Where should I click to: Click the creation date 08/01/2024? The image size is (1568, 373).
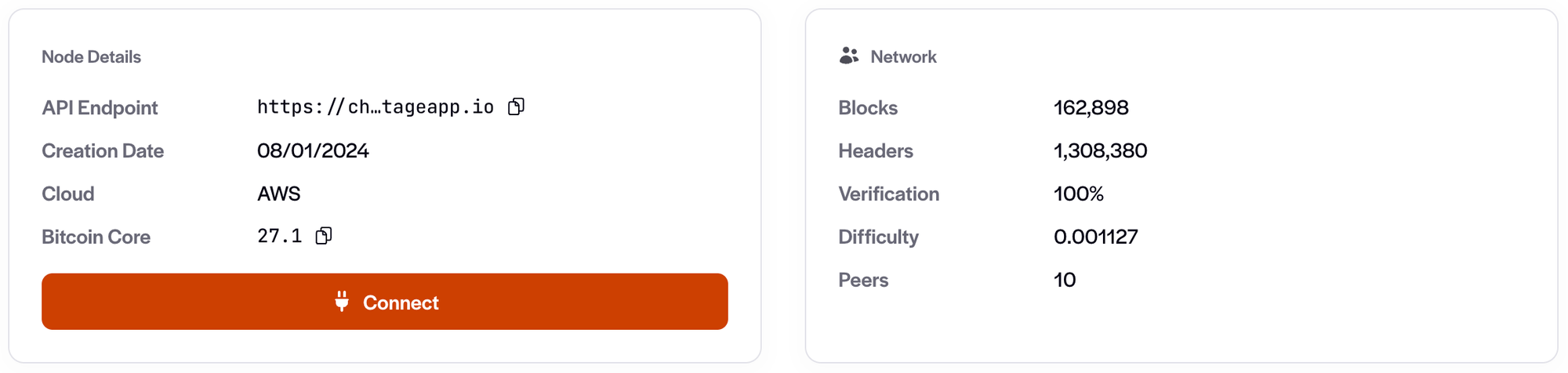coord(313,150)
